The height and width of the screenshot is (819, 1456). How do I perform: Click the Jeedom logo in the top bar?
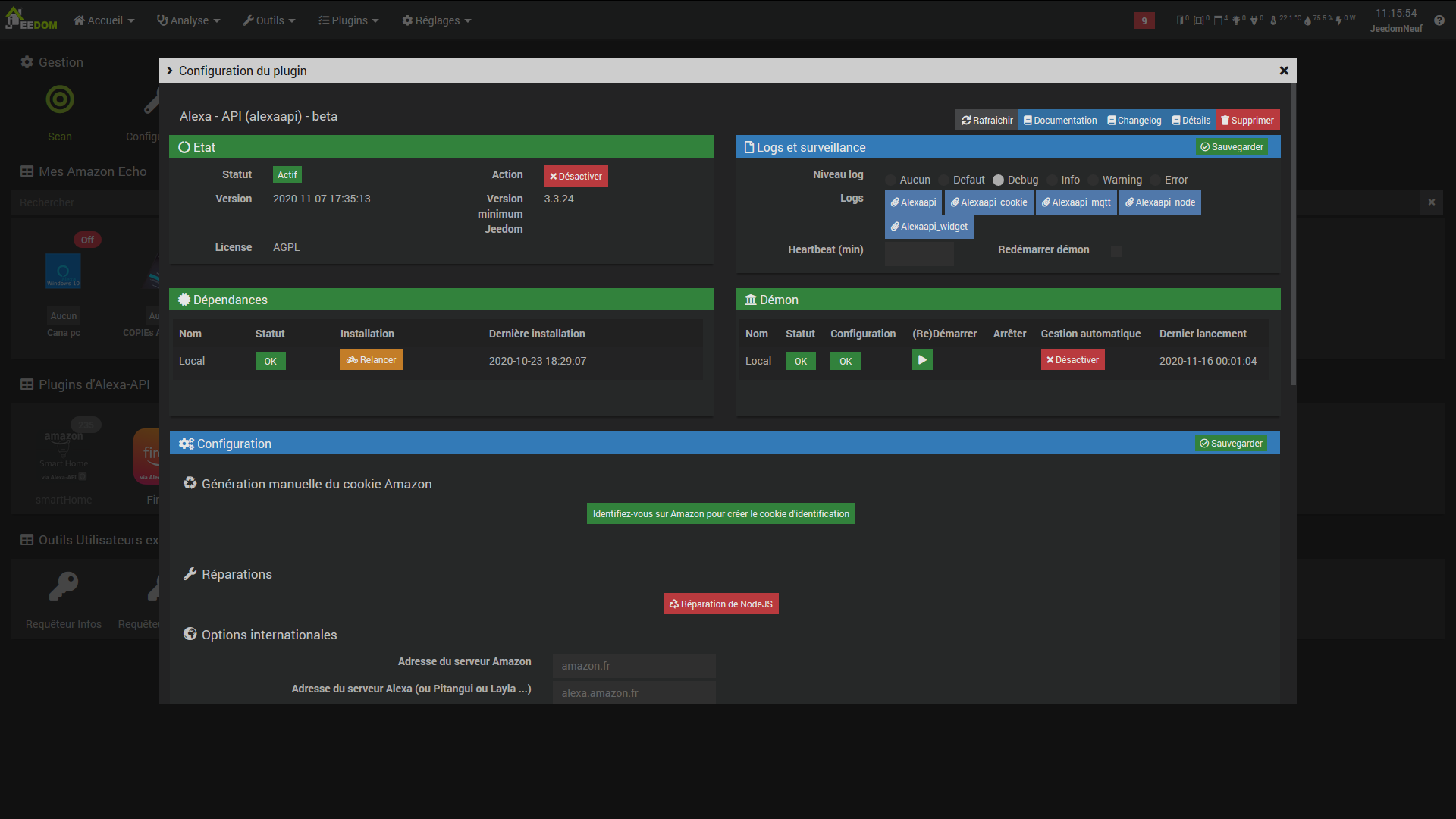tap(31, 19)
